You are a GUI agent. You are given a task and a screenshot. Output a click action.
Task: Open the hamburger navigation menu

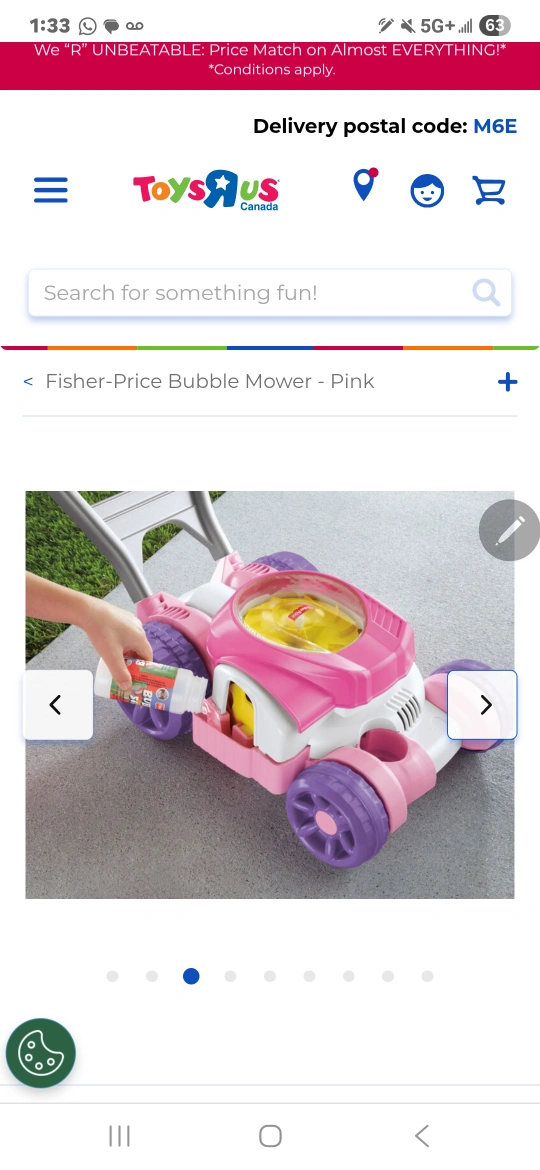51,190
